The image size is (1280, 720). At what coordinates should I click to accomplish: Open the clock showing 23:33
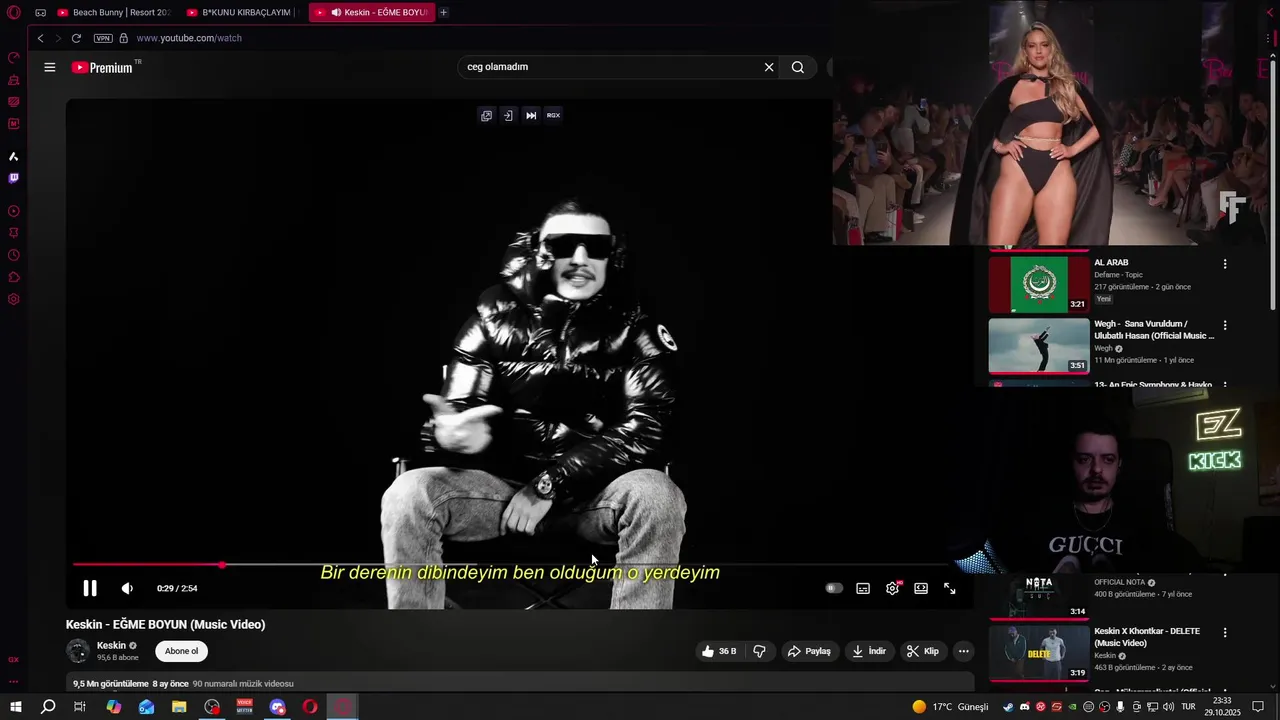pyautogui.click(x=1222, y=707)
